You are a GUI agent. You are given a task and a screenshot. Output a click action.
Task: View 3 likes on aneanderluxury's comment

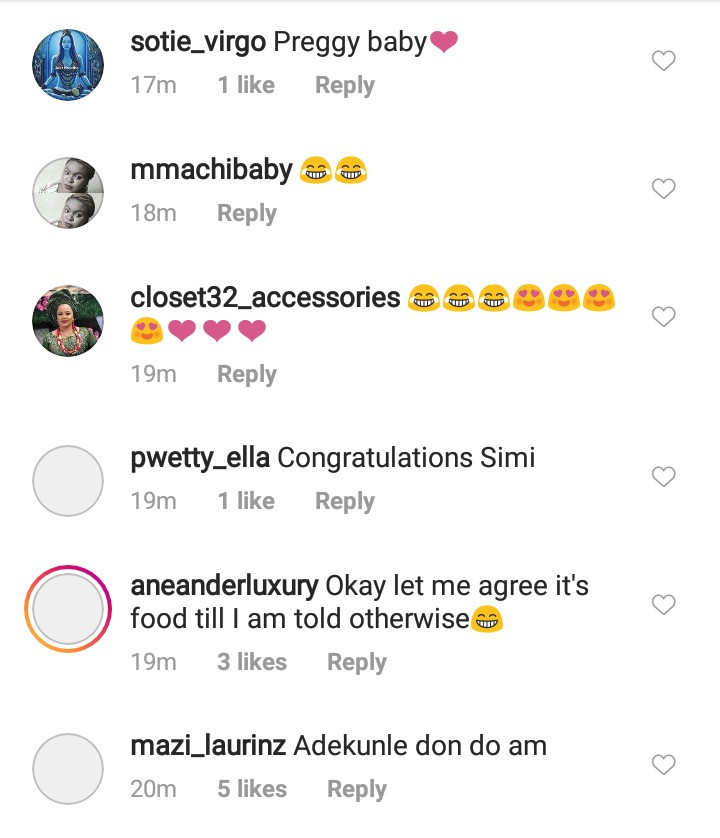[252, 662]
